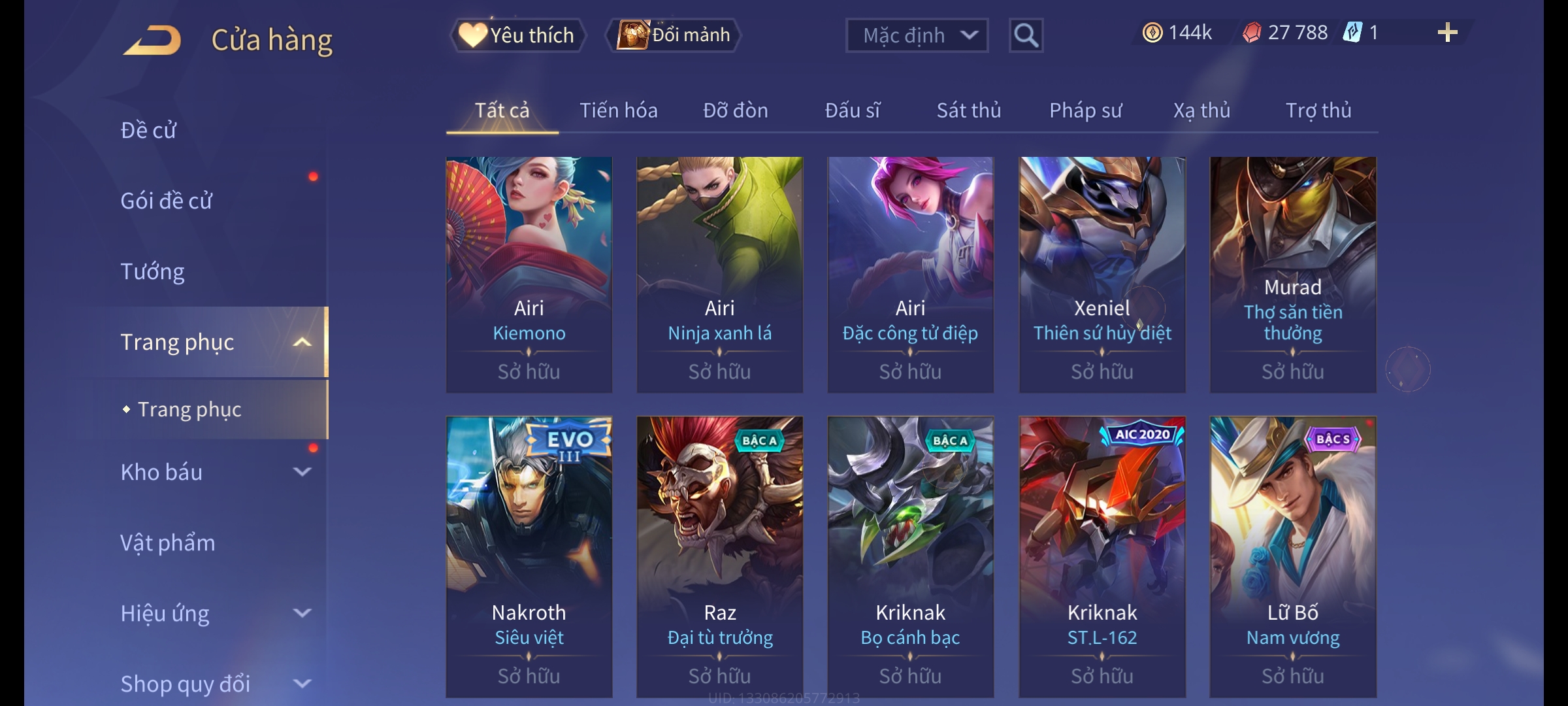Switch to the Pháp sư tab

tap(1085, 110)
